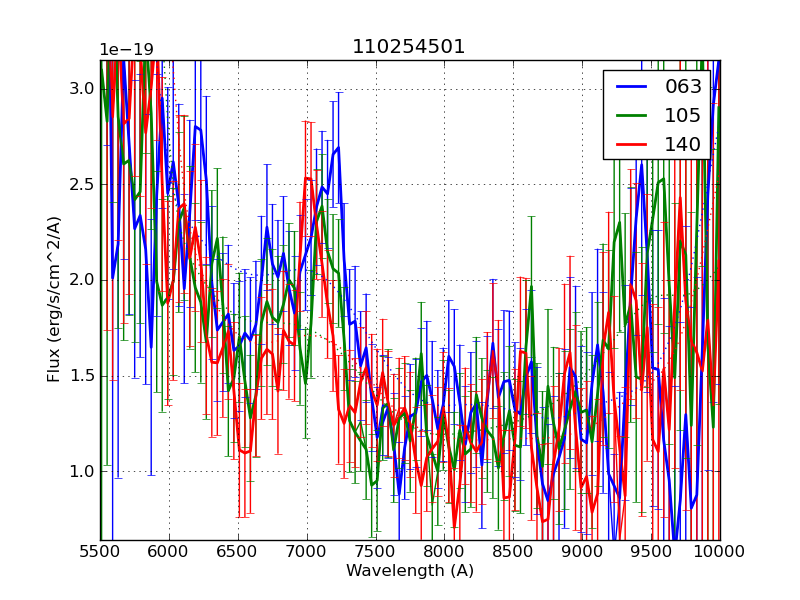The width and height of the screenshot is (800, 600).
Task: Click the 10000 x-axis tick label
Action: 720,551
